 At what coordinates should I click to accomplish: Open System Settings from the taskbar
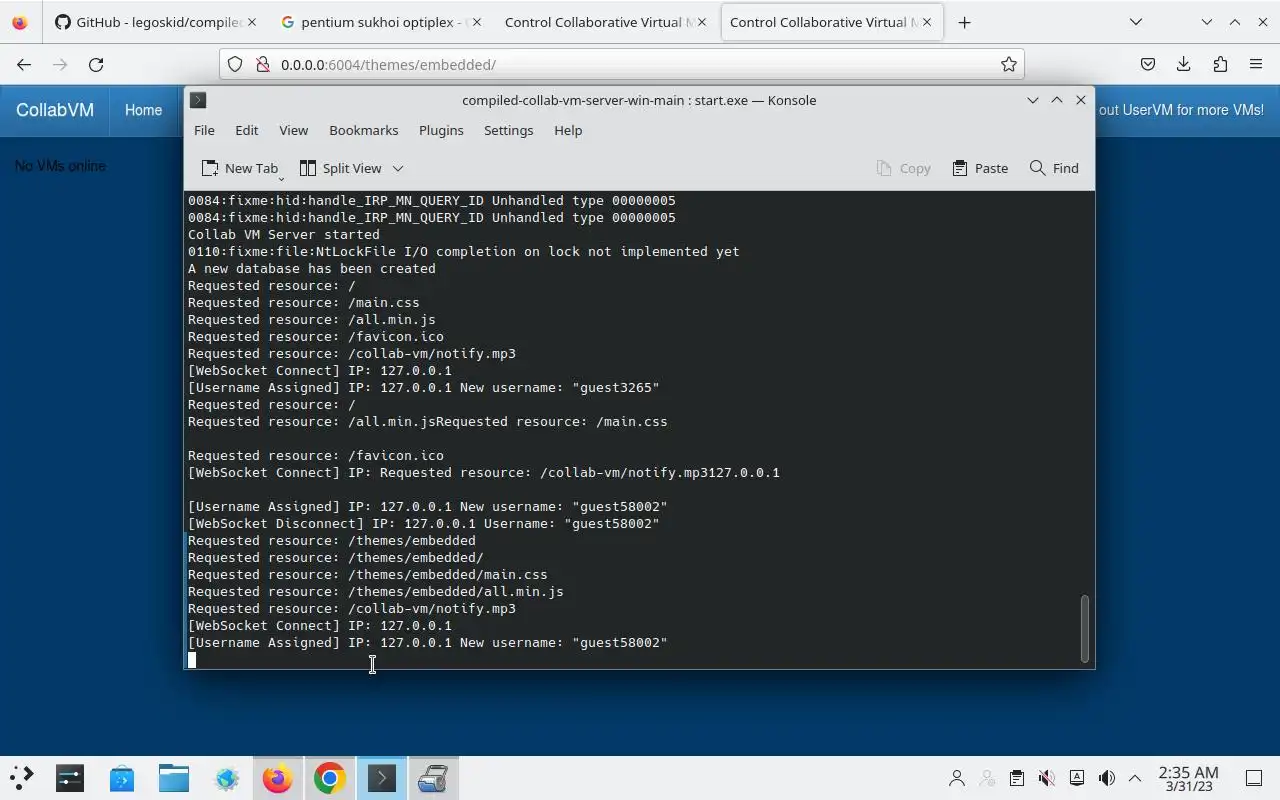[70, 778]
